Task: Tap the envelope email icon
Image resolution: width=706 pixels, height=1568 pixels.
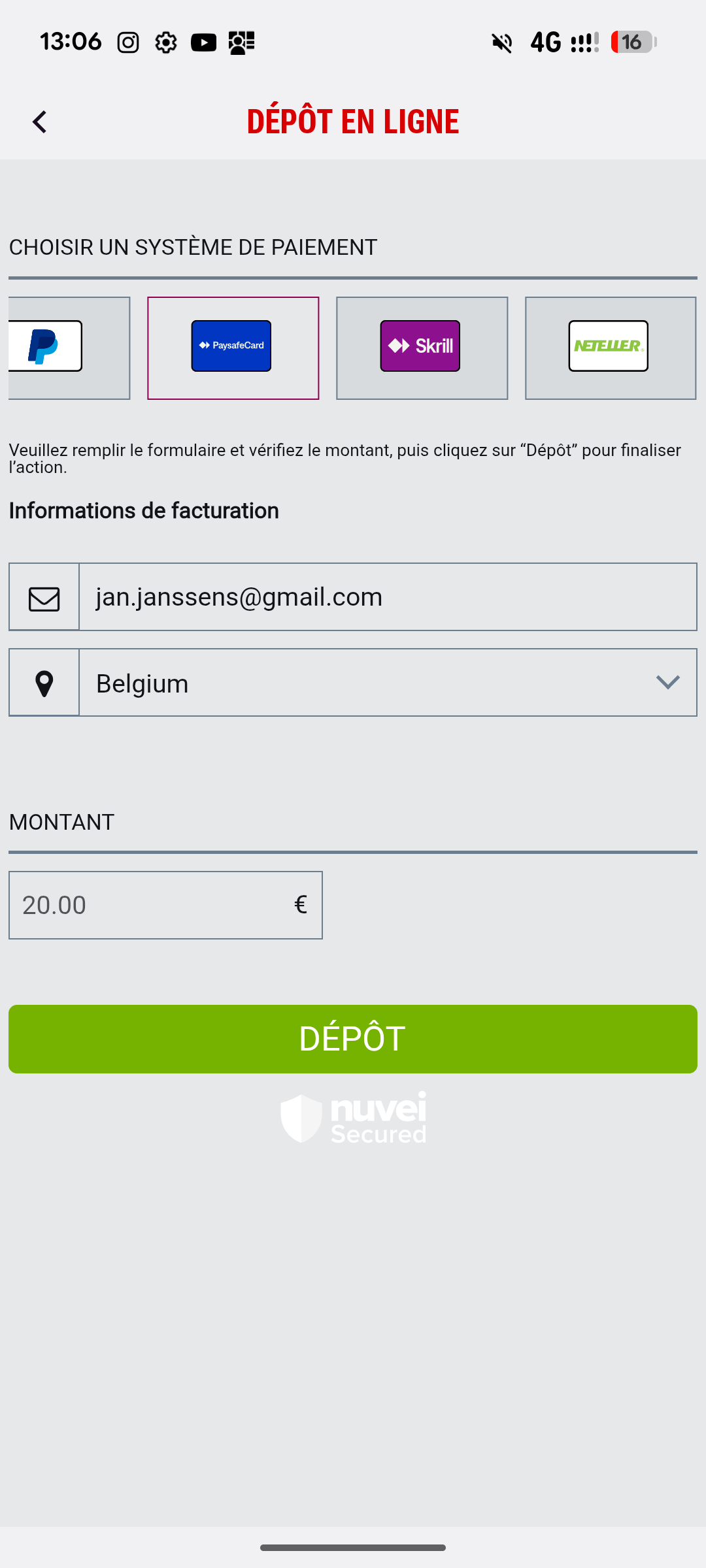Action: (44, 598)
